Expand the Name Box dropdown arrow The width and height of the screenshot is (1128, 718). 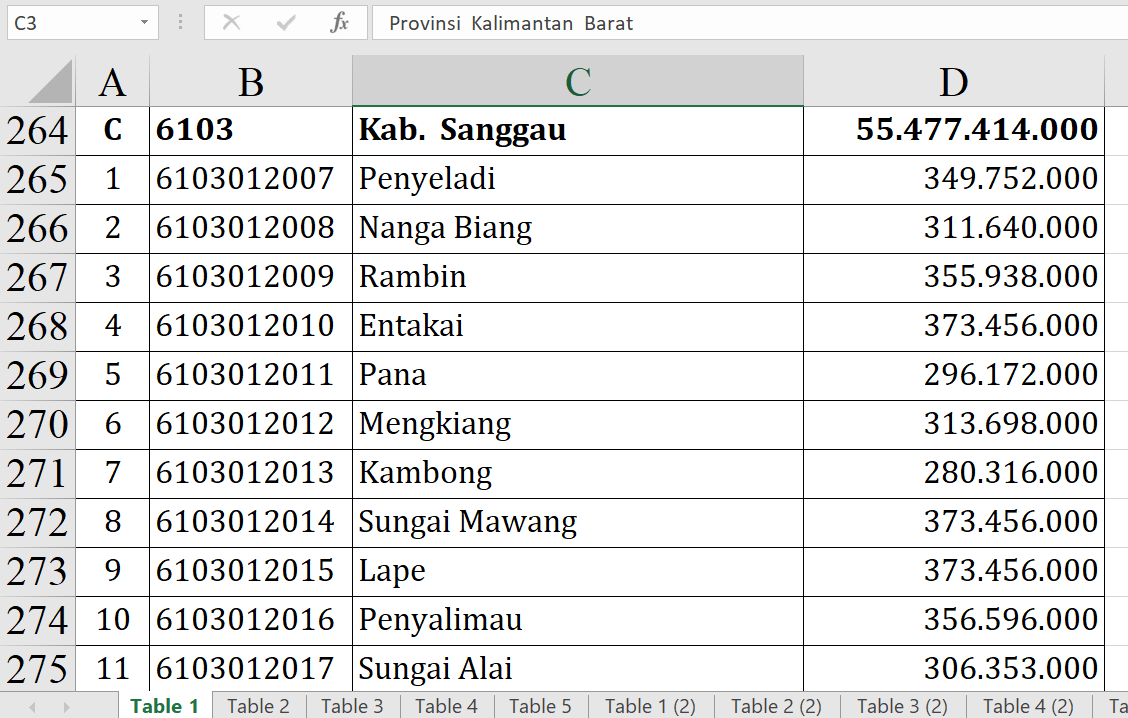click(x=145, y=23)
